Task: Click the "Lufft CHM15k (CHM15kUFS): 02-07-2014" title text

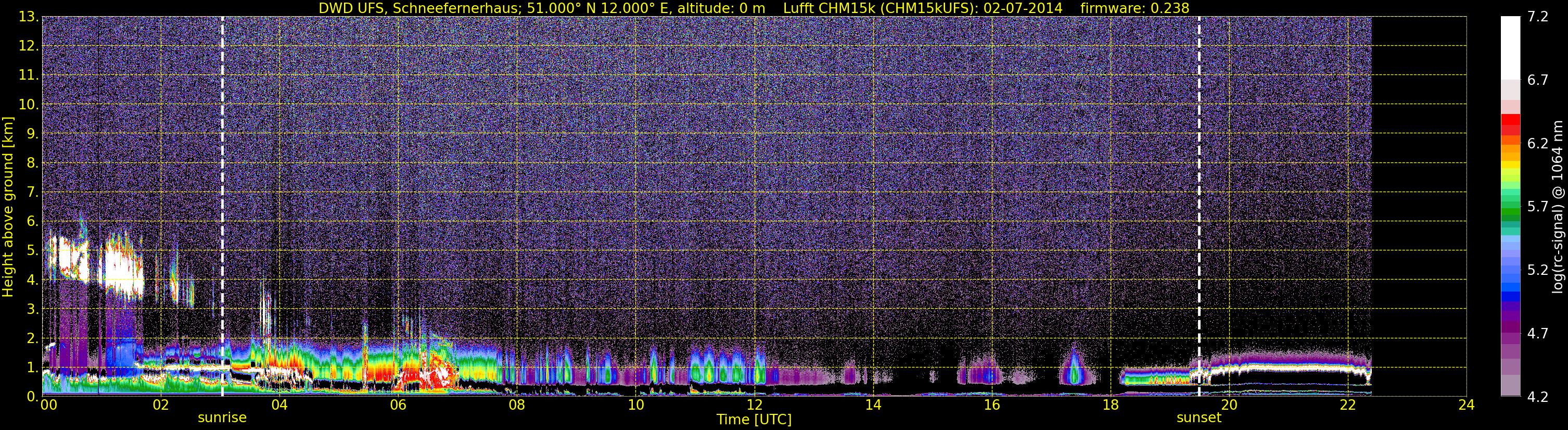Action: tap(923, 8)
